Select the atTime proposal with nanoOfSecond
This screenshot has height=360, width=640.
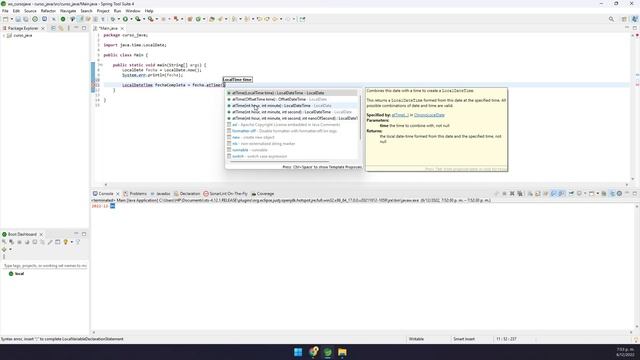coord(292,118)
